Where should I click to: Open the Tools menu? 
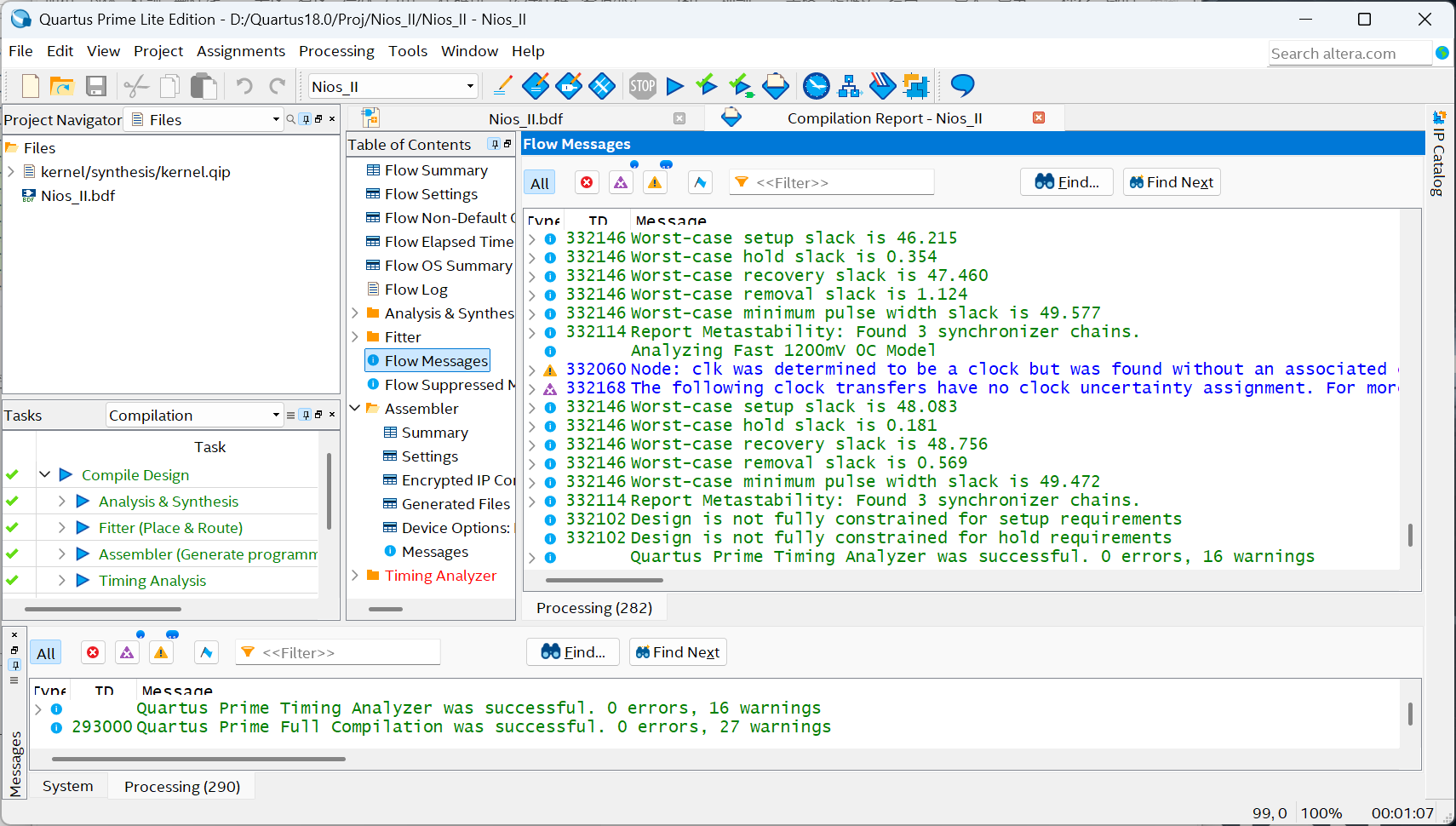[408, 51]
